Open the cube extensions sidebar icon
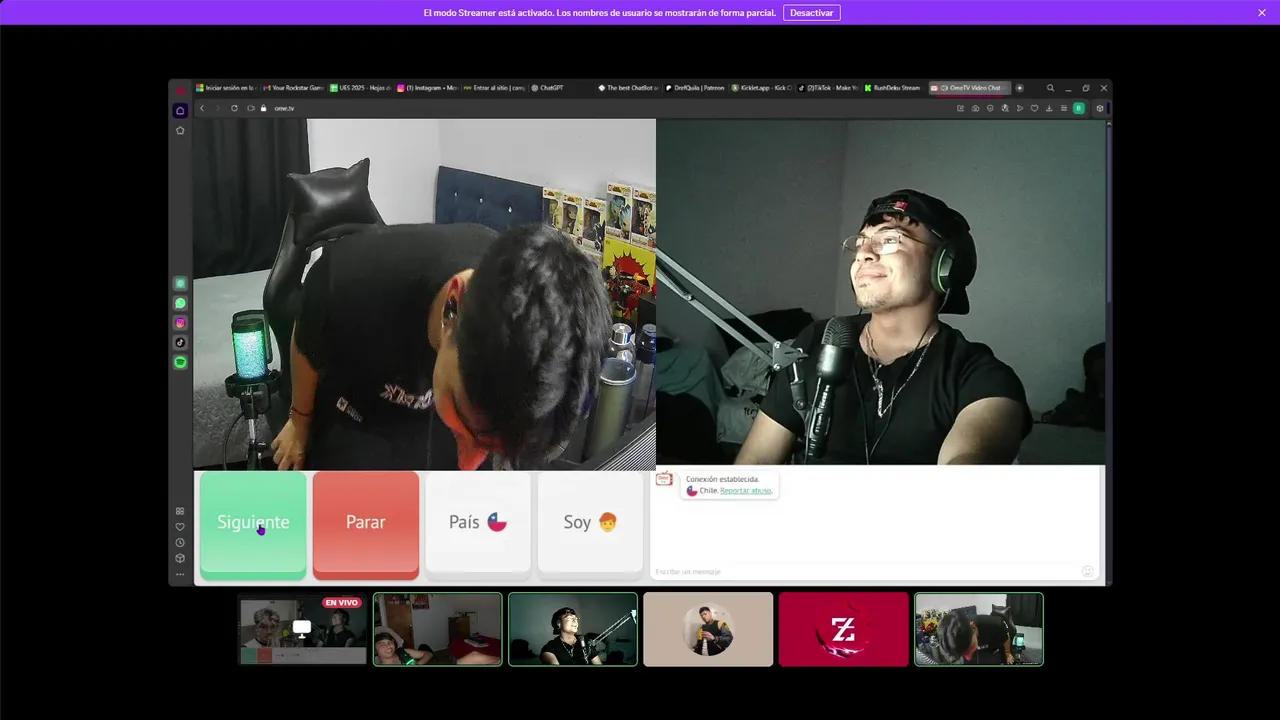This screenshot has height=720, width=1280. click(180, 558)
